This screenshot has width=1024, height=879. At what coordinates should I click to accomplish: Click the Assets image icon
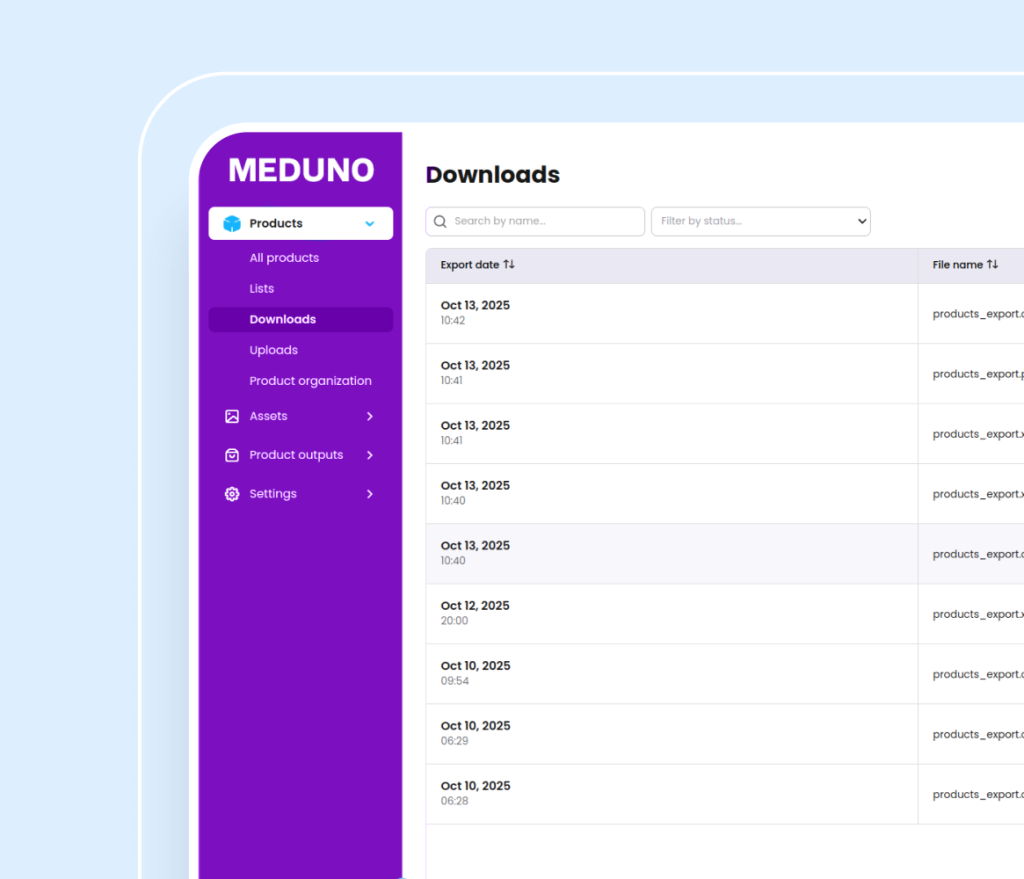232,416
